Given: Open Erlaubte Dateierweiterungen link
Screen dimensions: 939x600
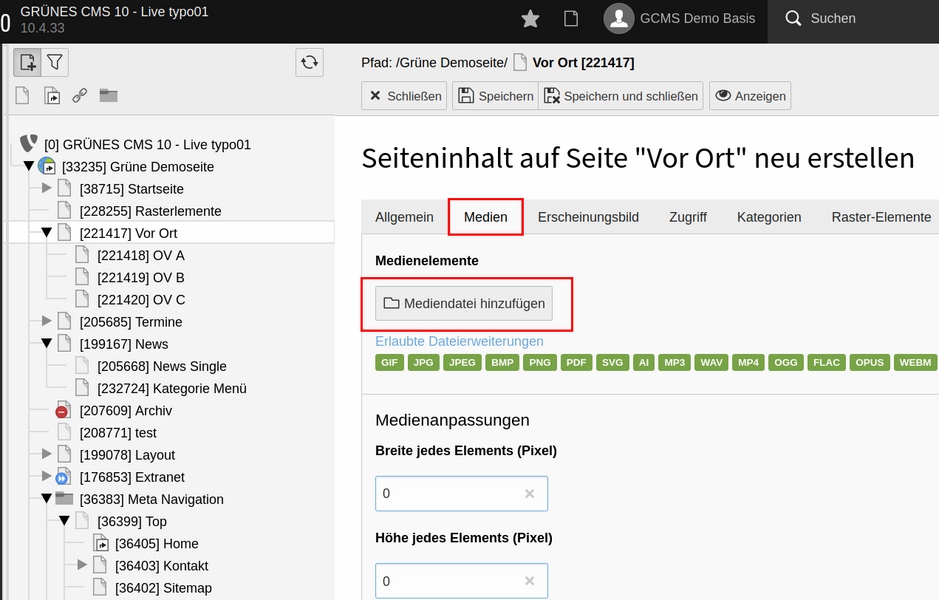Looking at the screenshot, I should [x=459, y=341].
